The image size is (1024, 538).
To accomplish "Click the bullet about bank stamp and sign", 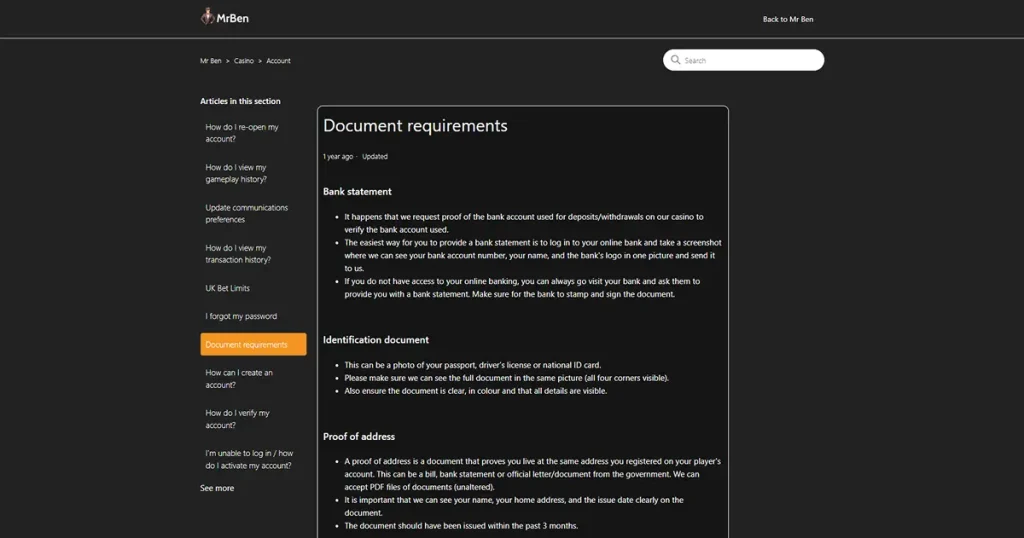I will coord(522,288).
